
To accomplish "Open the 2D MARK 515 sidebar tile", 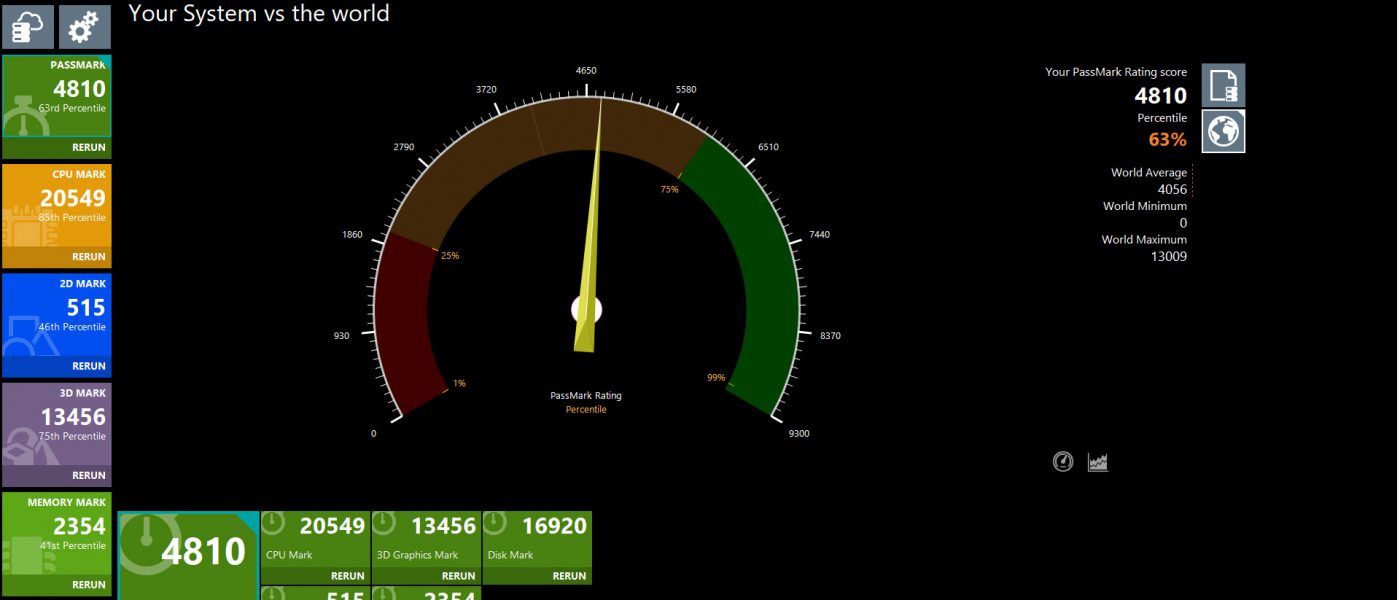I will coord(57,315).
